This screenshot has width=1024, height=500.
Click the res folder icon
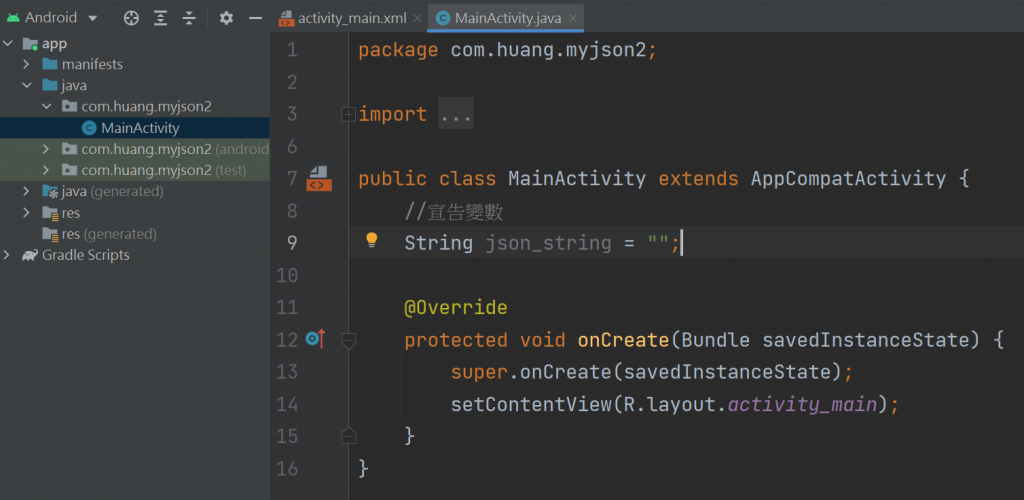pos(50,213)
